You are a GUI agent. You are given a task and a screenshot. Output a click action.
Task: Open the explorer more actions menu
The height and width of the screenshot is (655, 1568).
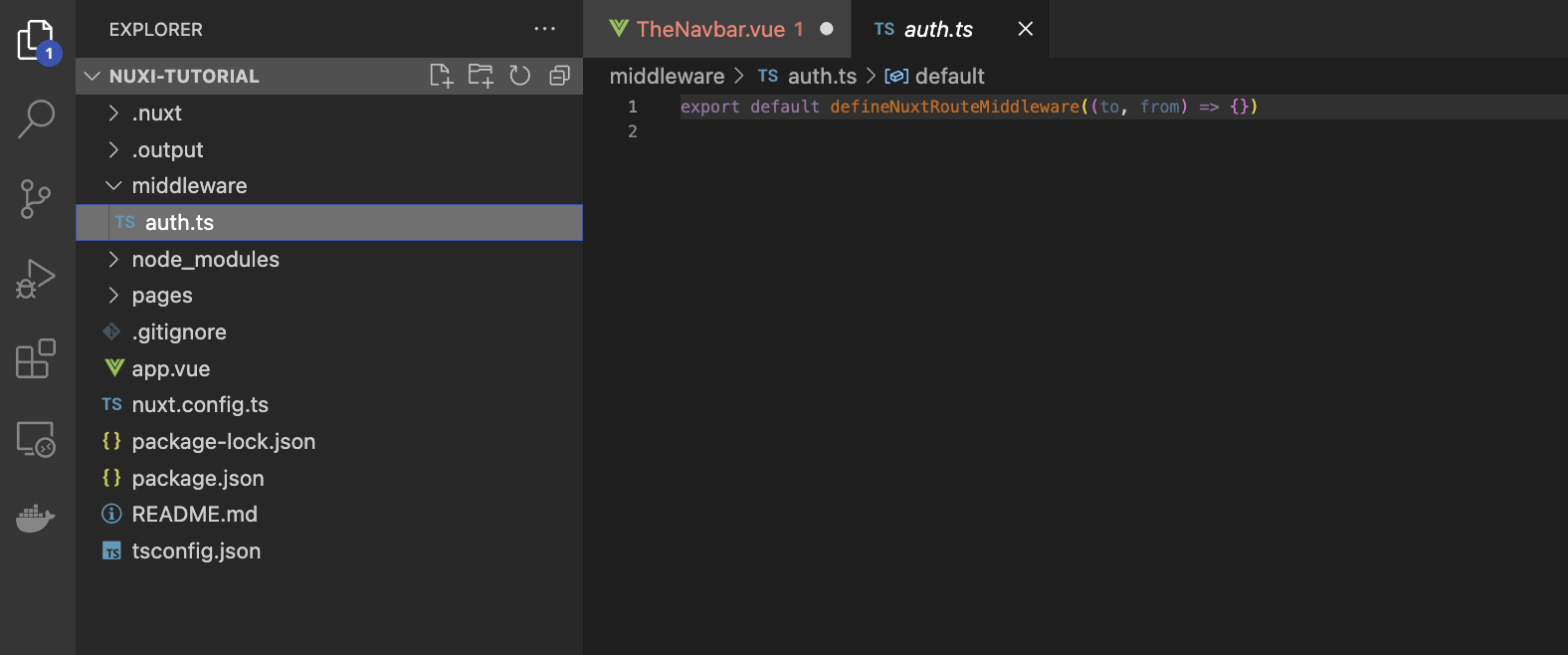(544, 30)
